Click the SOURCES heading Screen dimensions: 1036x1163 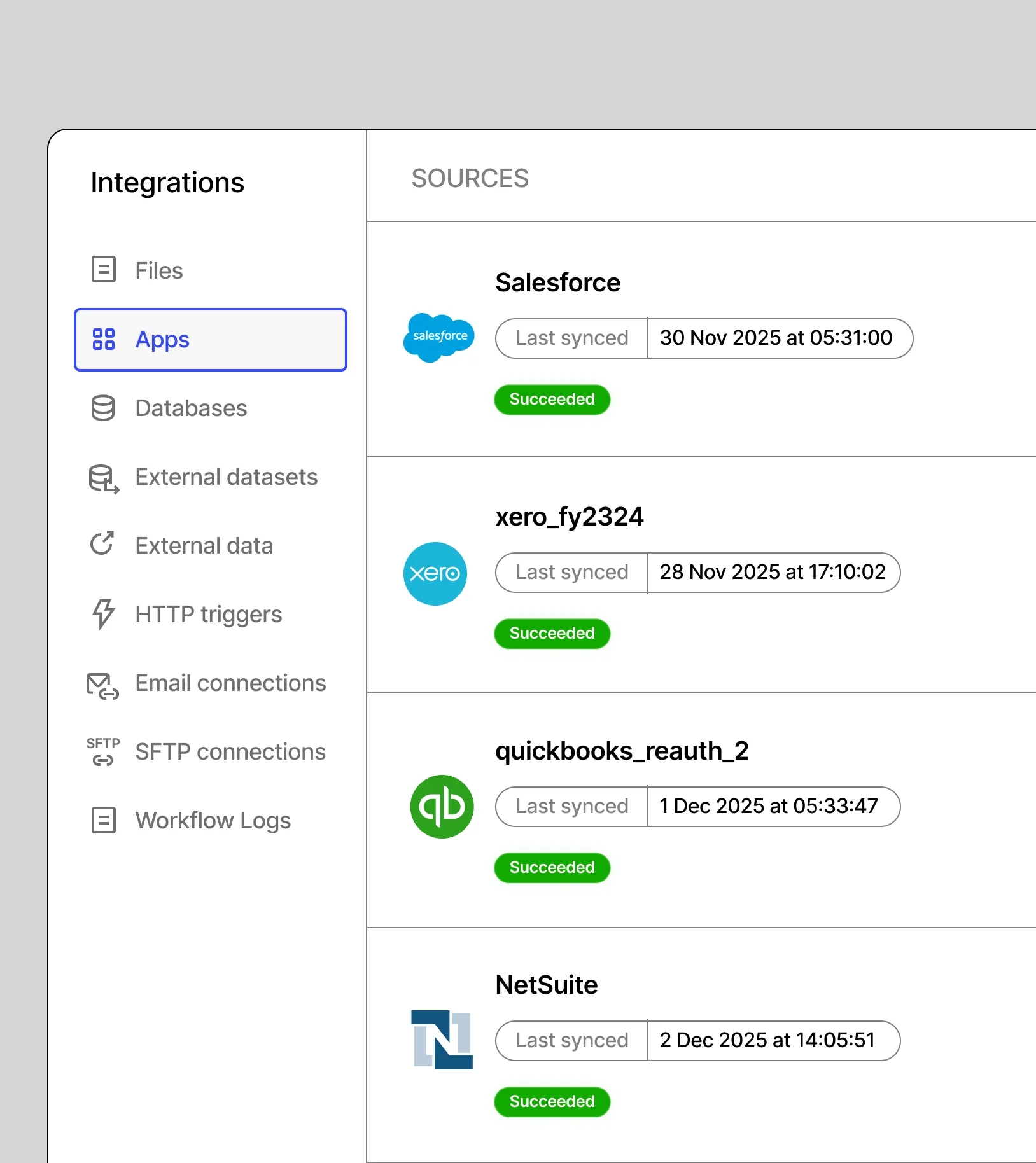click(x=470, y=178)
